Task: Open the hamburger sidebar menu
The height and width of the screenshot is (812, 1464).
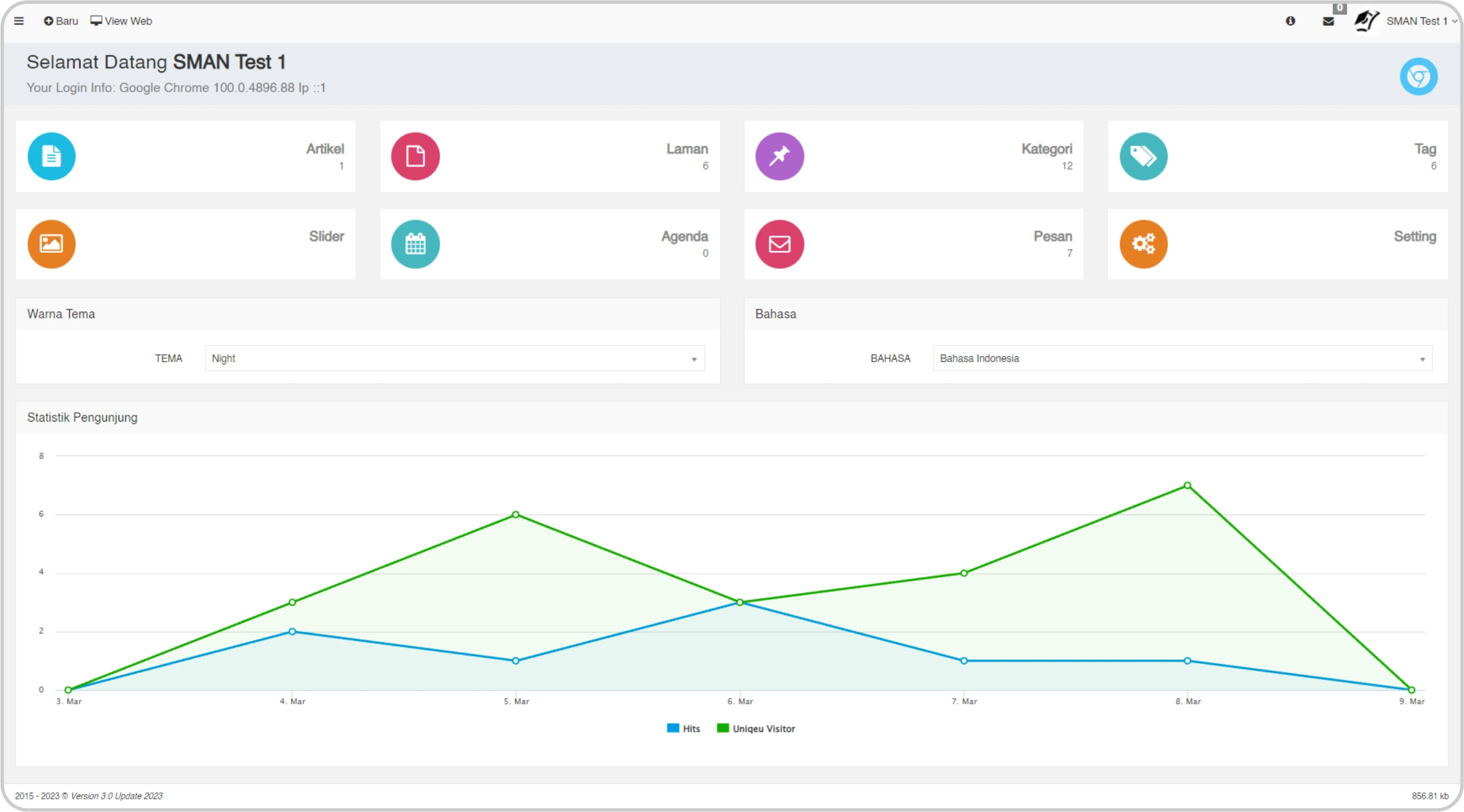Action: pos(19,21)
